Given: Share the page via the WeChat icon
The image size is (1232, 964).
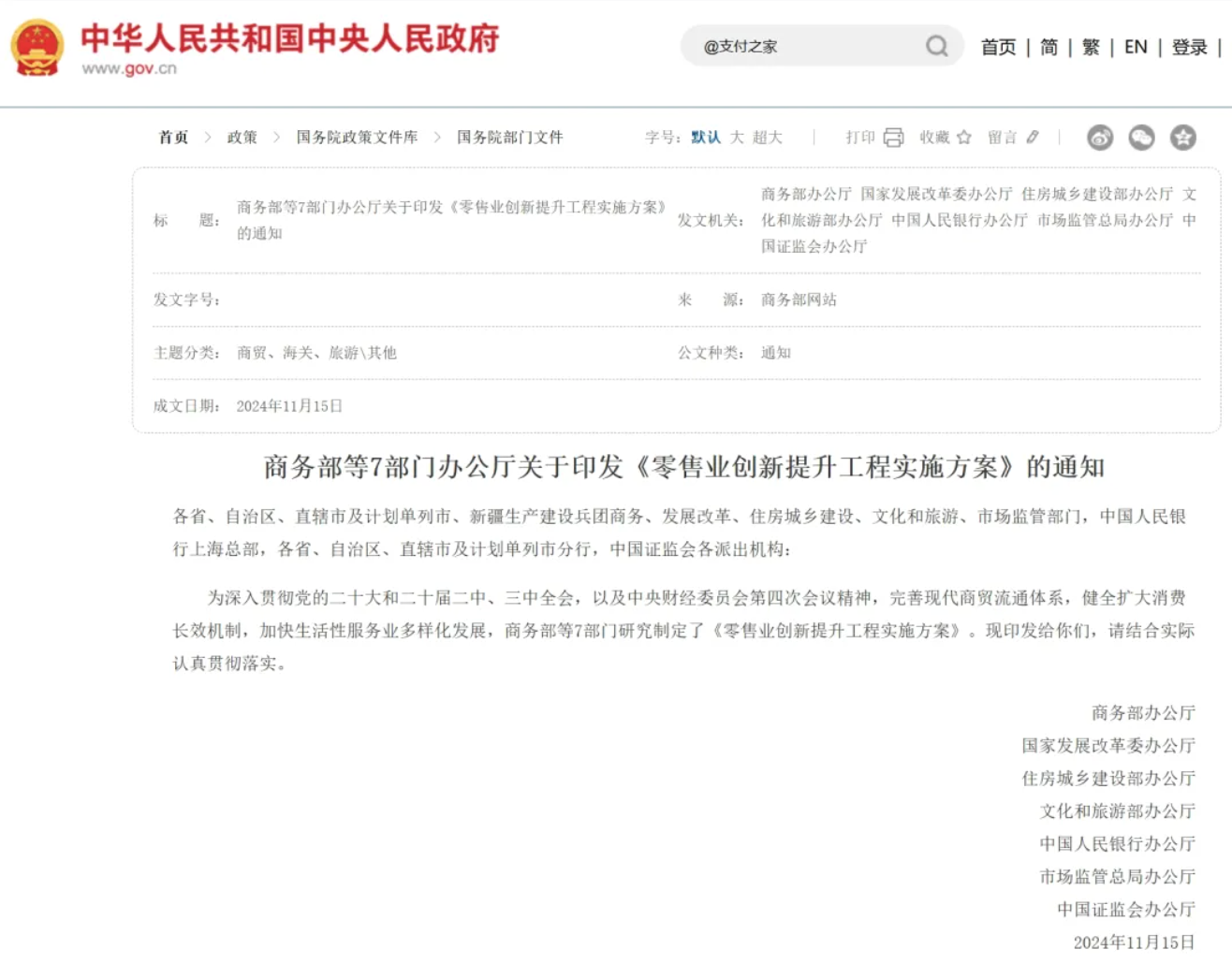Looking at the screenshot, I should [x=1141, y=138].
